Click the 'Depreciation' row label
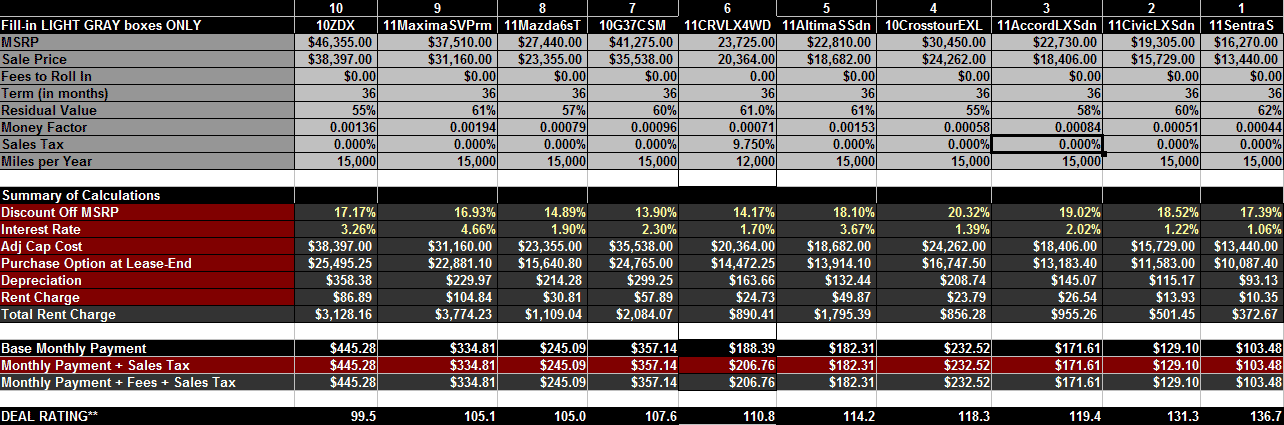The width and height of the screenshot is (1284, 425). click(x=40, y=280)
